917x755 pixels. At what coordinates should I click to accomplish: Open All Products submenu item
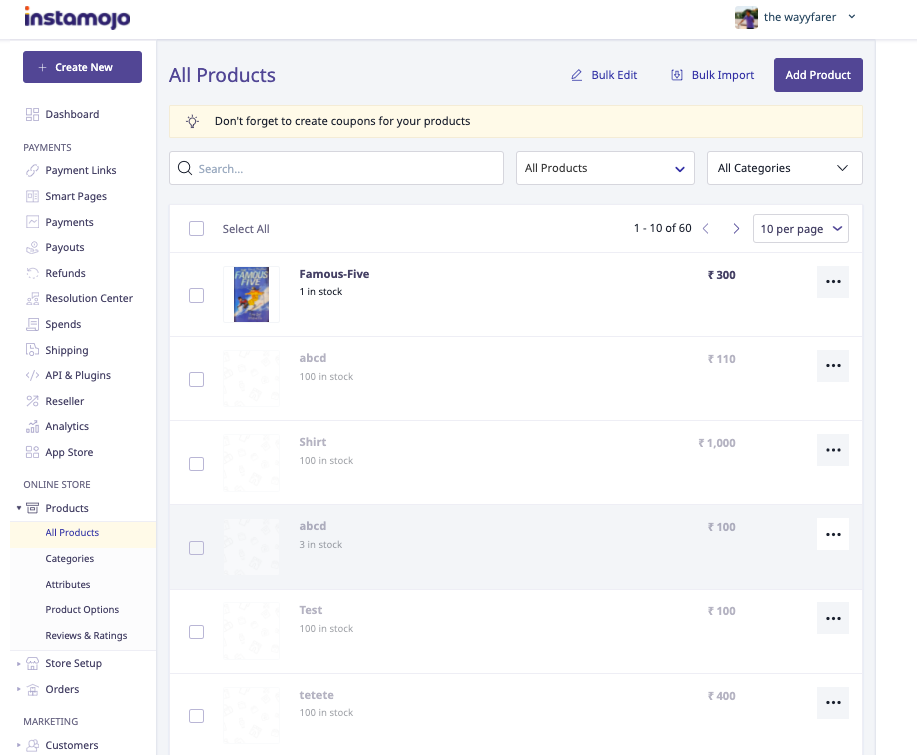coord(83,533)
